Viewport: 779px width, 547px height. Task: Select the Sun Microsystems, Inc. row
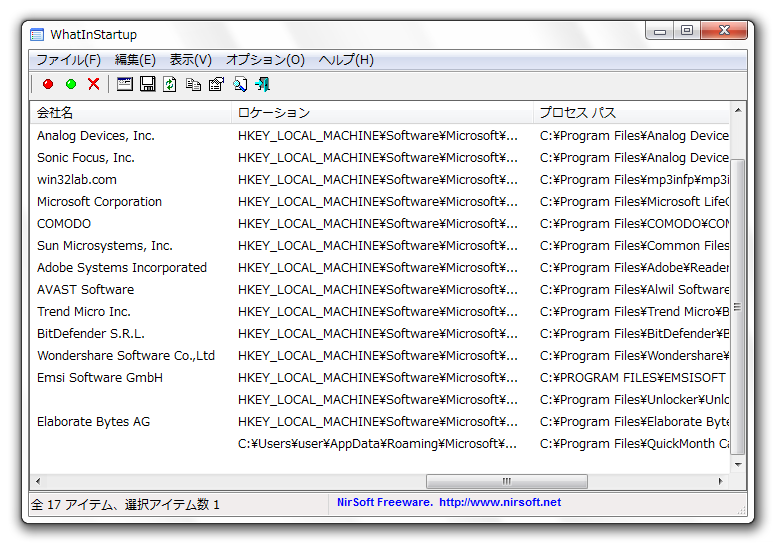coord(380,245)
